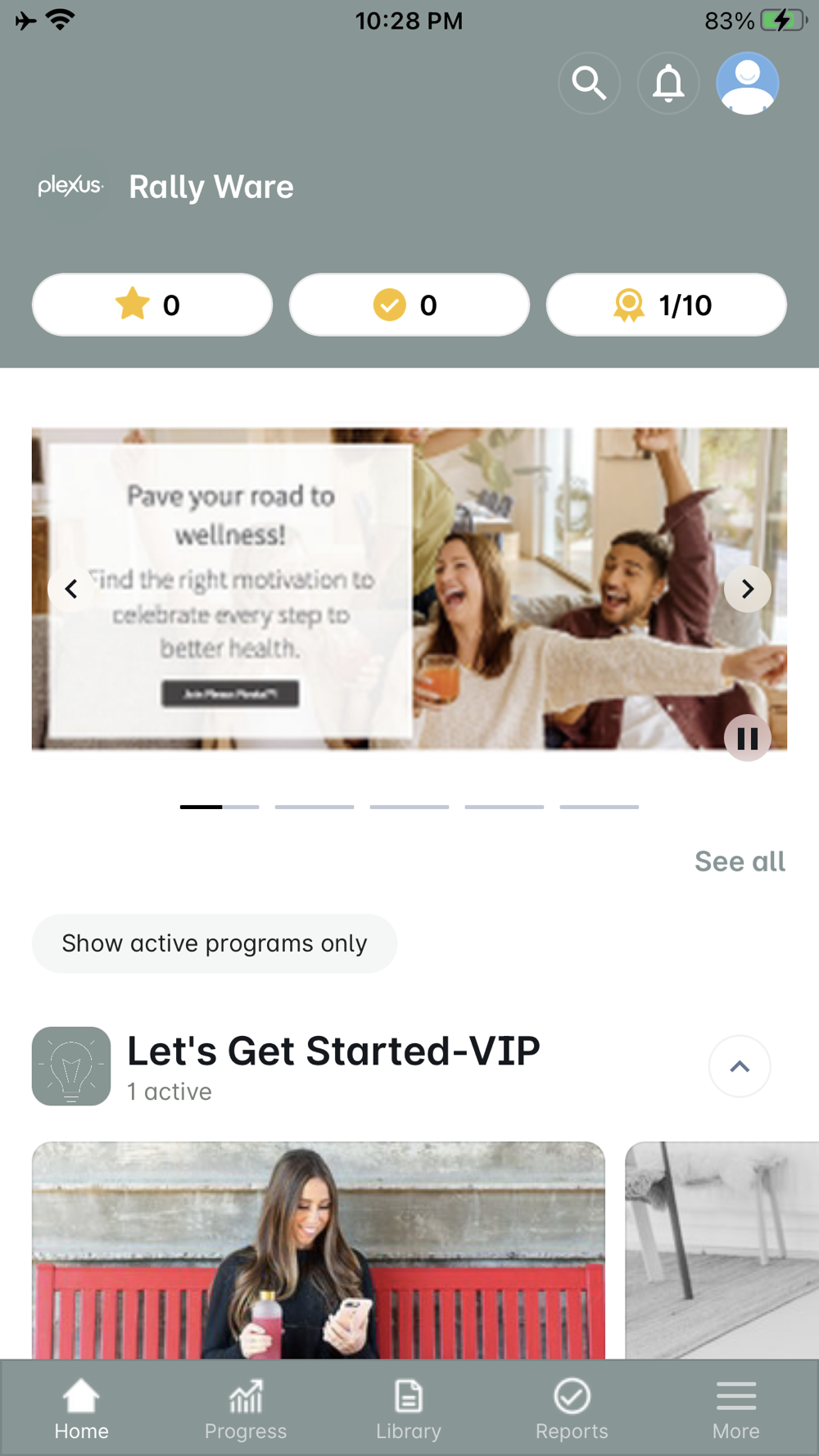
Task: Tap the lightbulb program icon
Action: (71, 1066)
